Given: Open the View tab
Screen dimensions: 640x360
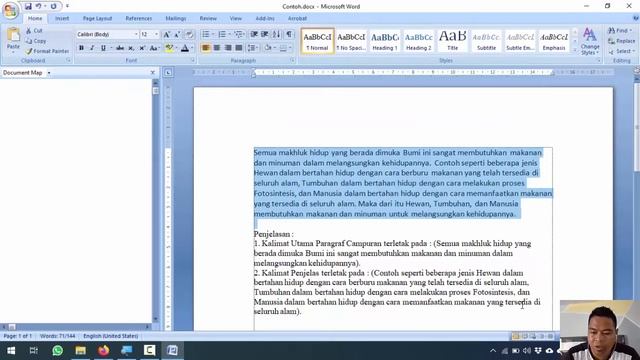Looking at the screenshot, I should coord(236,18).
